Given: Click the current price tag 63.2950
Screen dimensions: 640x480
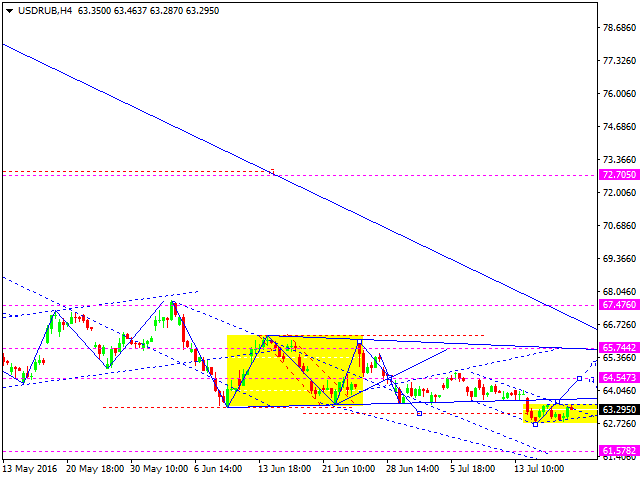Looking at the screenshot, I should (619, 409).
